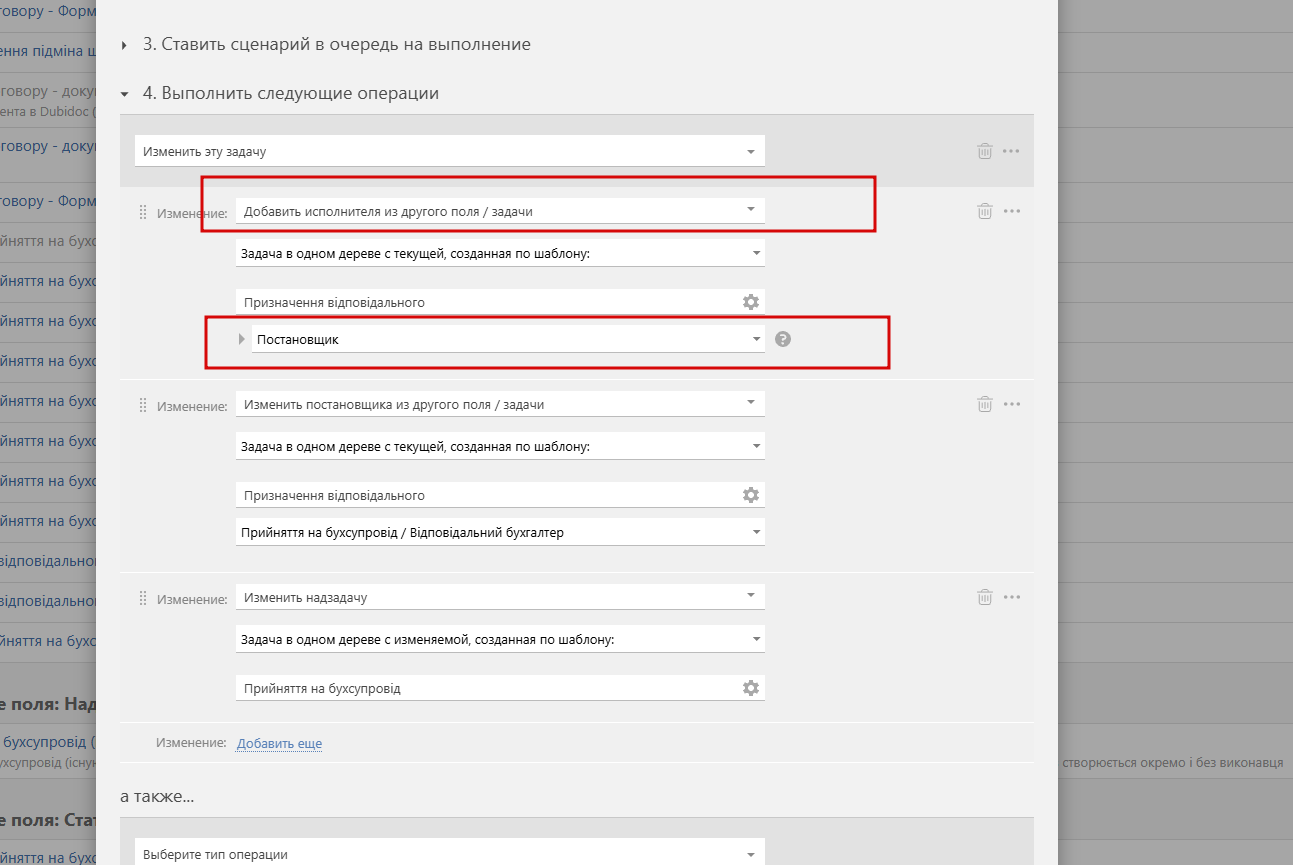Expand the small triangle left of 'Постановщик'
The height and width of the screenshot is (865, 1293).
(242, 339)
